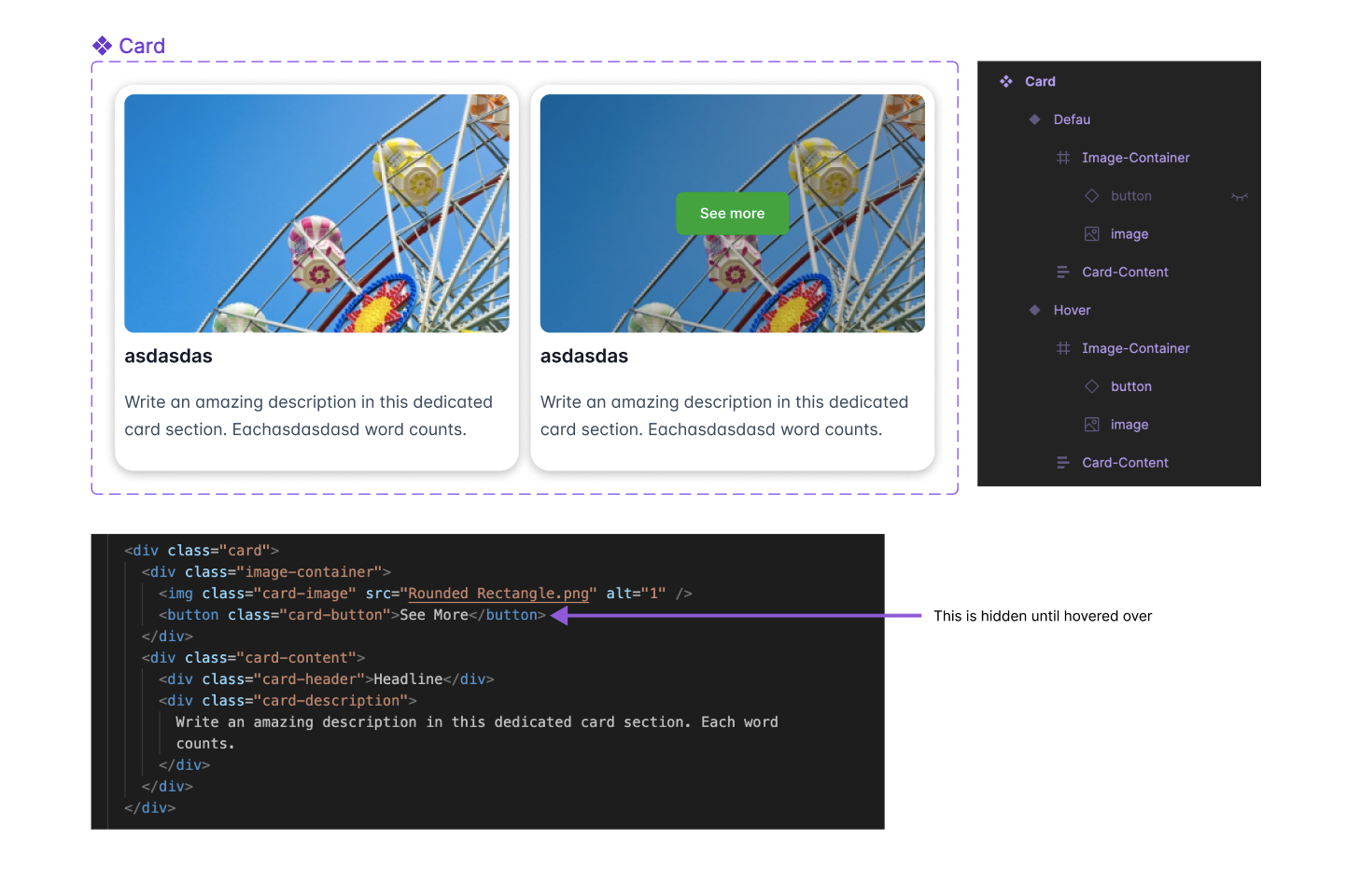This screenshot has height=896, width=1361.
Task: Select the Card component icon in layers panel
Action: (x=1006, y=81)
